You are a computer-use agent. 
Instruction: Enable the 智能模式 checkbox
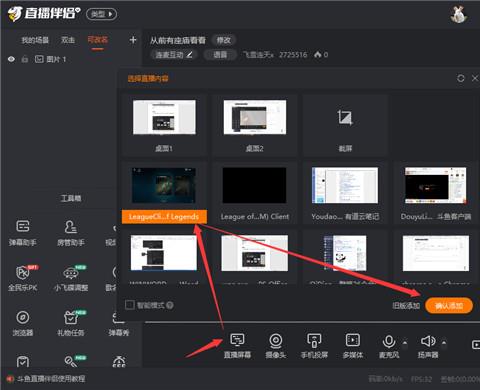130,305
